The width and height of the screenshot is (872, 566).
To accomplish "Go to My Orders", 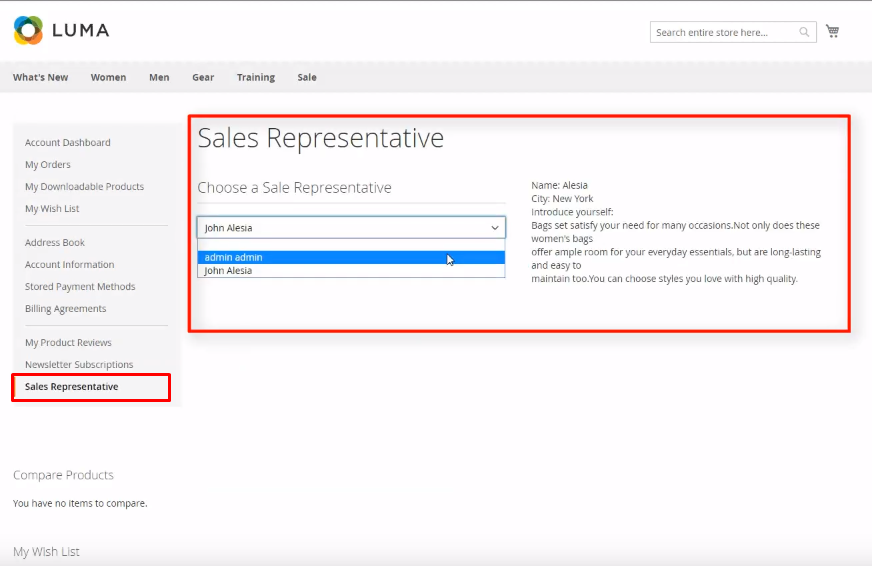I will [x=48, y=165].
